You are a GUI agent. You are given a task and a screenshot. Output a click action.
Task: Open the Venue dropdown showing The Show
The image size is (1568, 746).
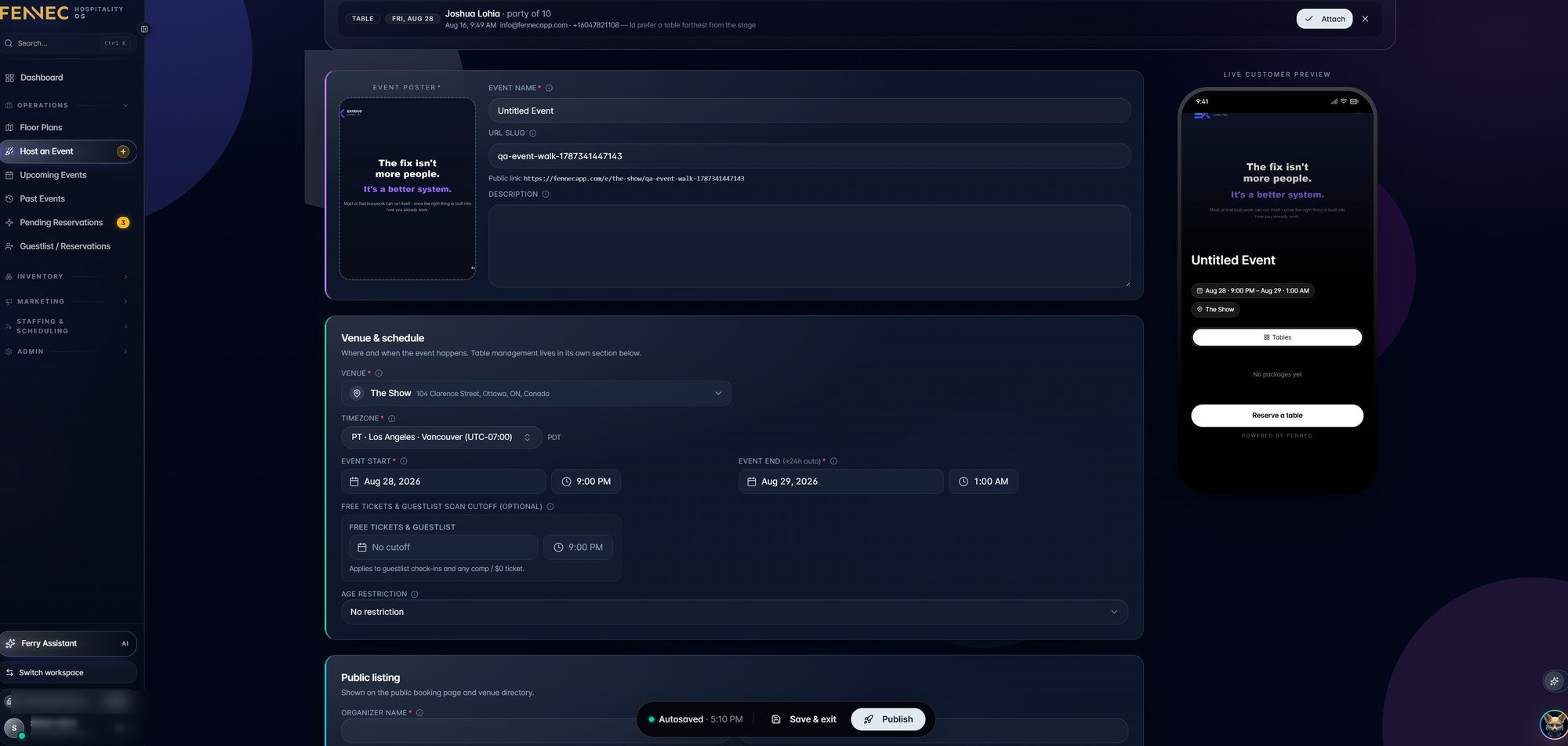pyautogui.click(x=535, y=393)
